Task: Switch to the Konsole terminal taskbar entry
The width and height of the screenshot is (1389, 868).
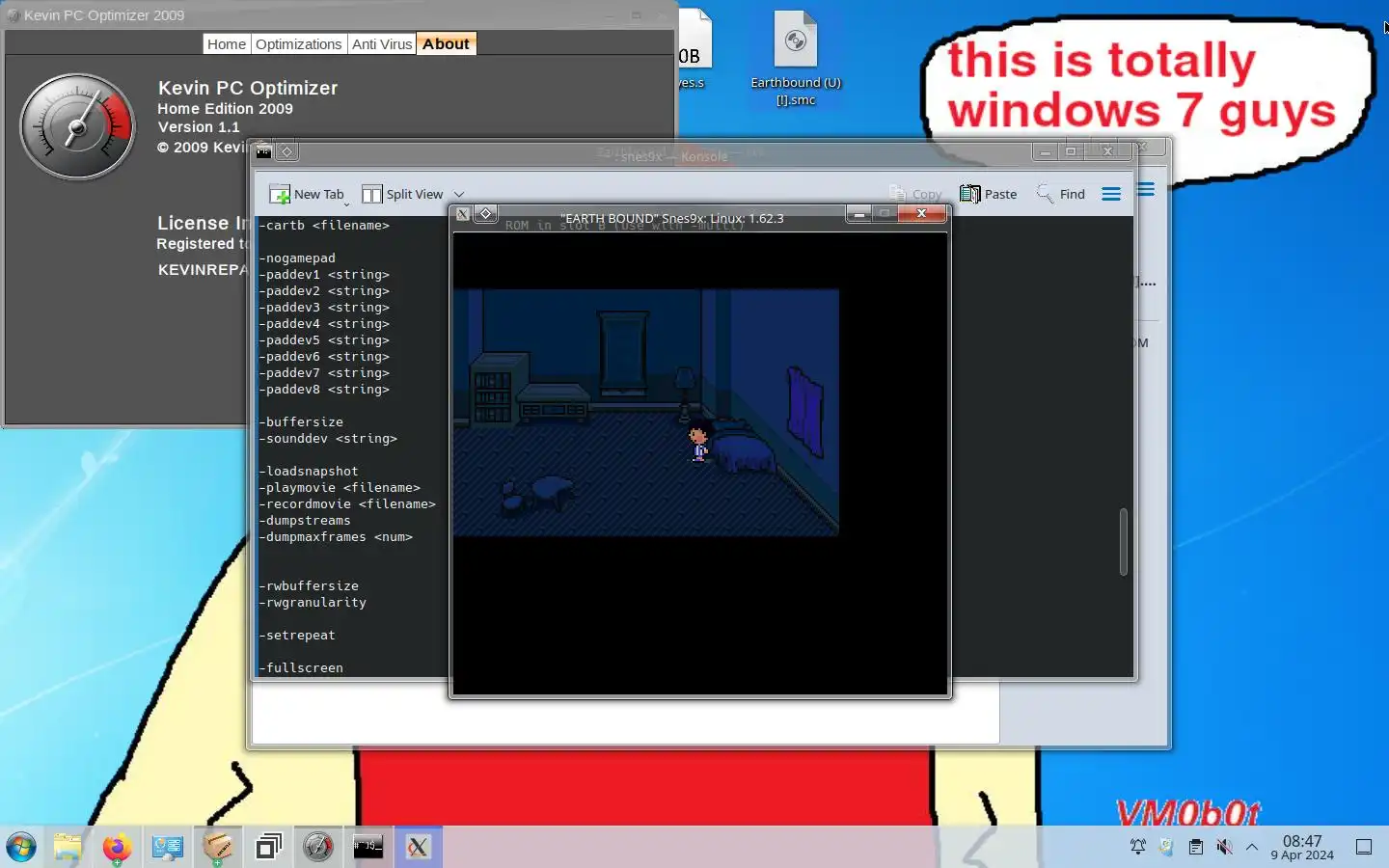Action: click(x=368, y=847)
